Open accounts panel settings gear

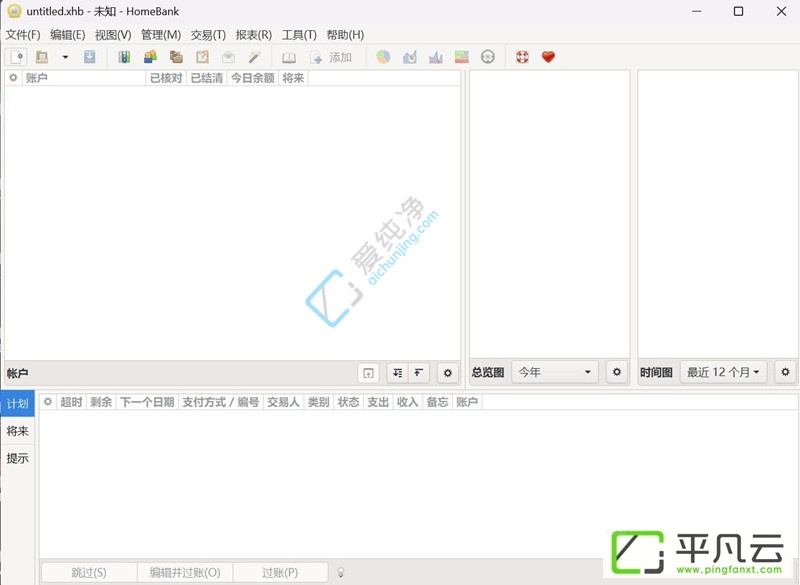pyautogui.click(x=447, y=373)
